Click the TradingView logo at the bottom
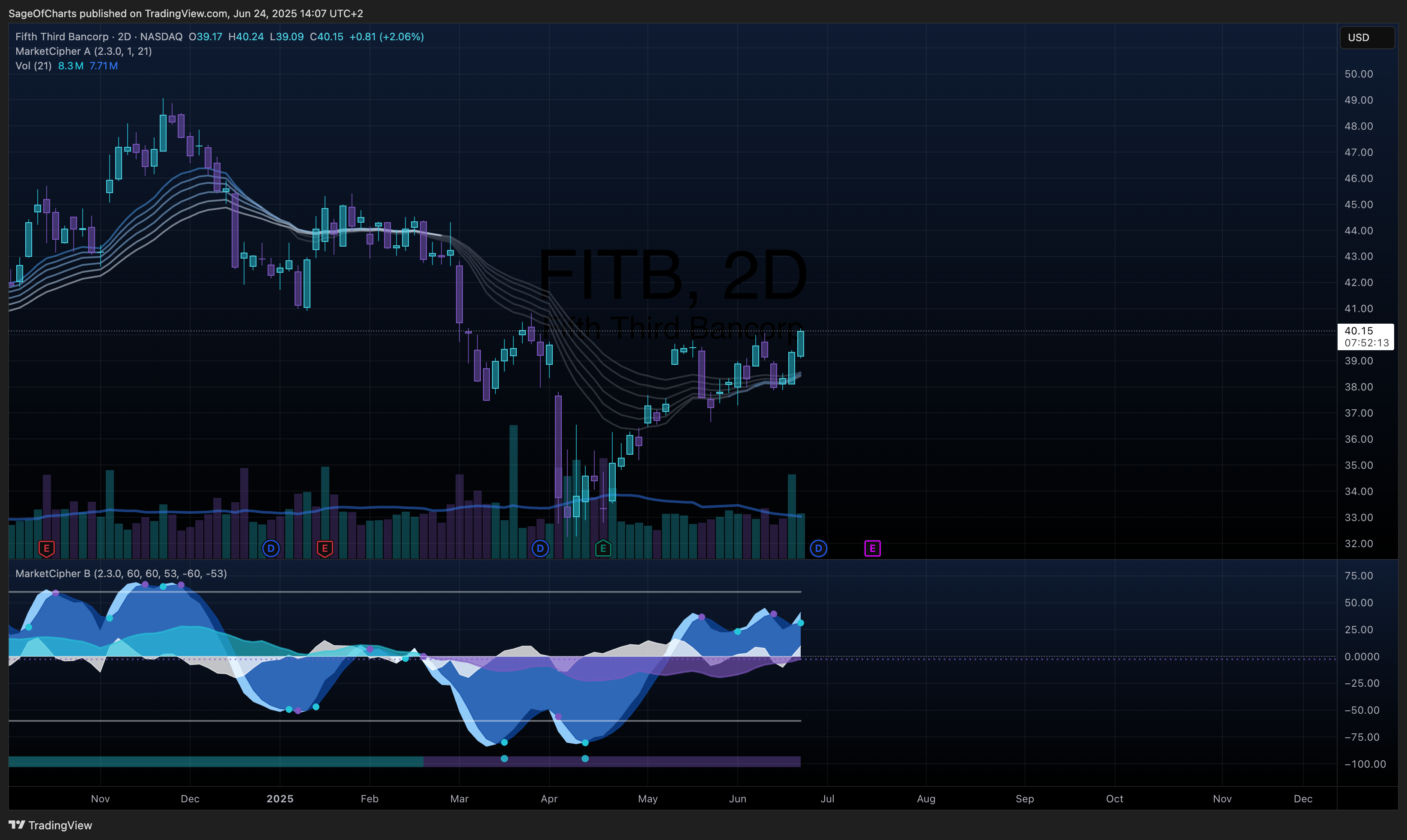 51,825
